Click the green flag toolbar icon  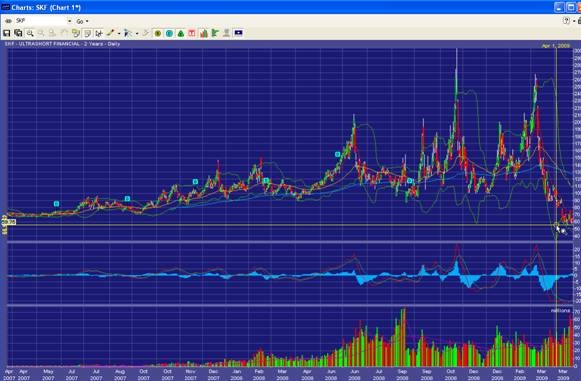tap(215, 33)
